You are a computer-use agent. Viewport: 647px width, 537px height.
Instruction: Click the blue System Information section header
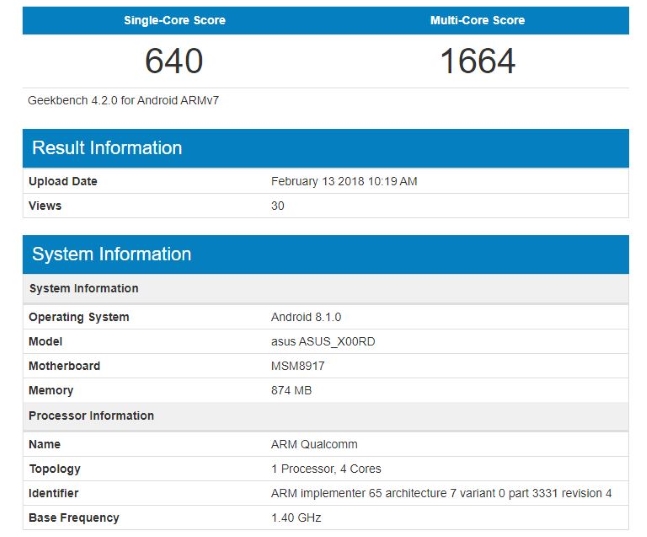click(111, 254)
